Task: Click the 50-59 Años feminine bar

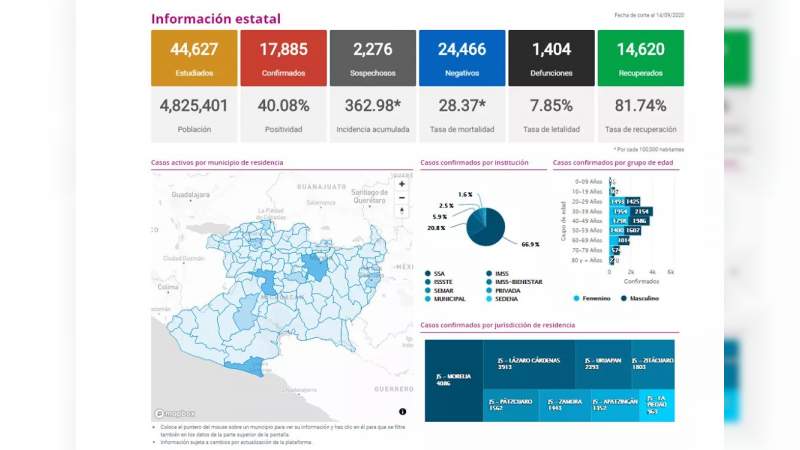Action: click(617, 231)
